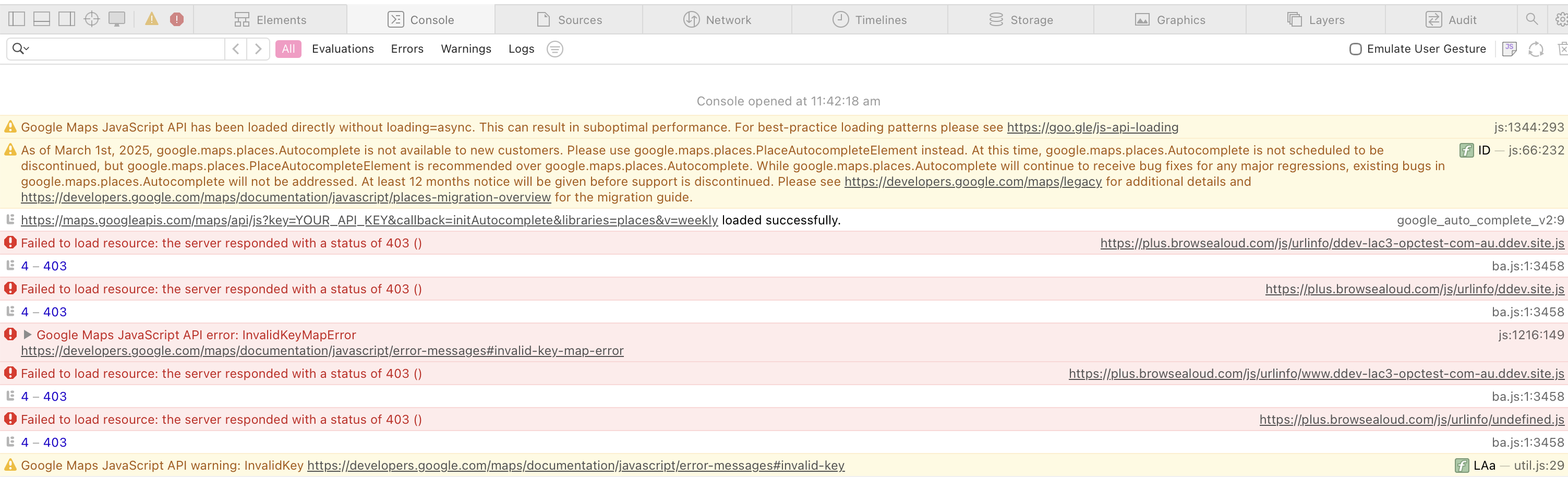Click the yellow warning count icon in toolbar

(152, 19)
